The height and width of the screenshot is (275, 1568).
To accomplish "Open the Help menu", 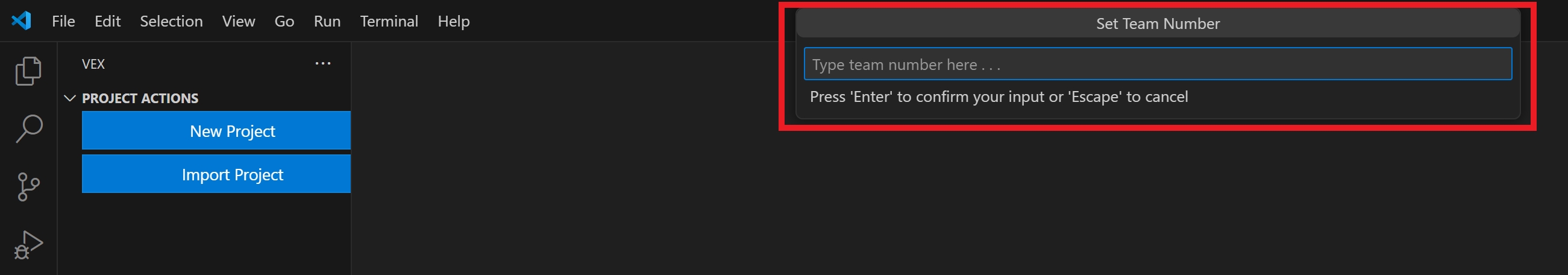I will pos(454,21).
